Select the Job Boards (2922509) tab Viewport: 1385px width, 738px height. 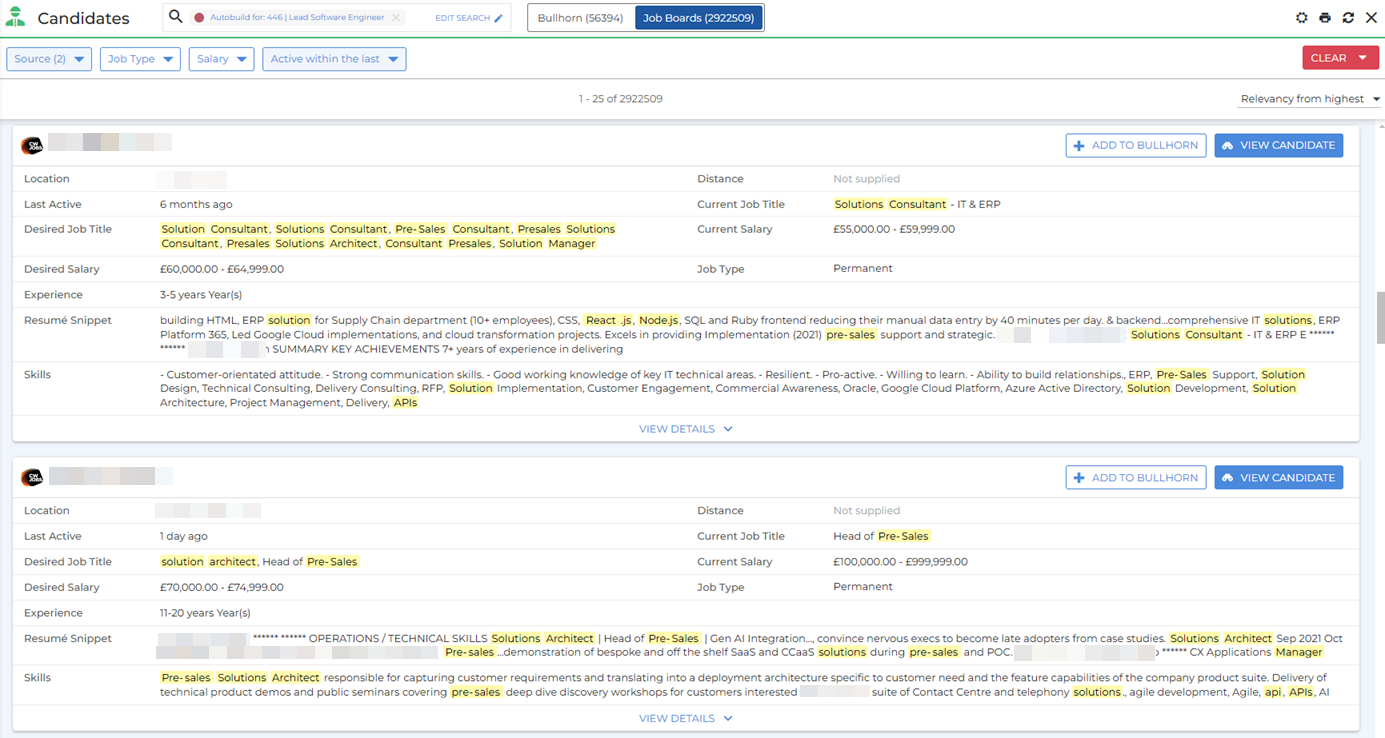click(x=698, y=18)
